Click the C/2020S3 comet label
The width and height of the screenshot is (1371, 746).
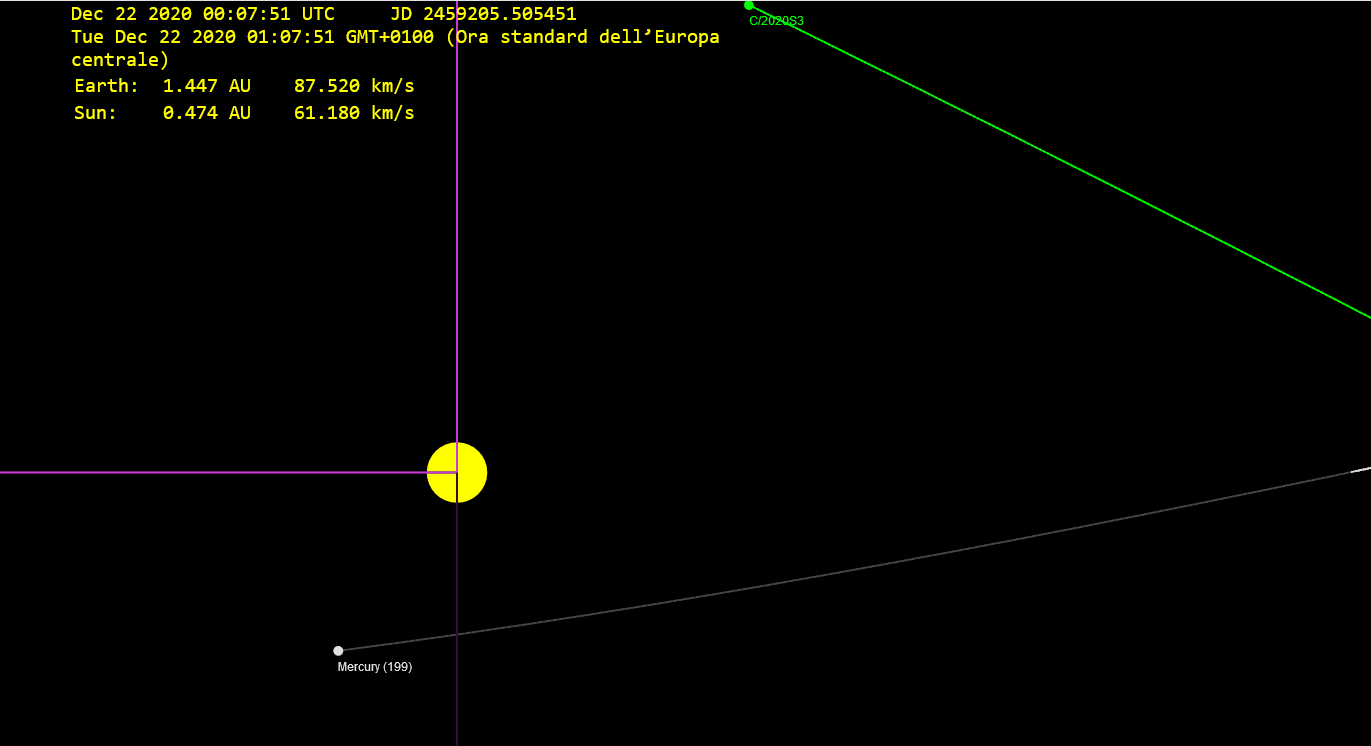tap(776, 21)
